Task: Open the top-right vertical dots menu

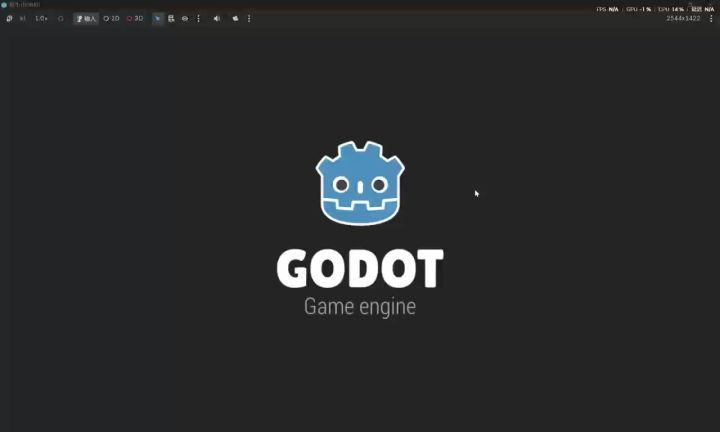Action: [x=711, y=18]
